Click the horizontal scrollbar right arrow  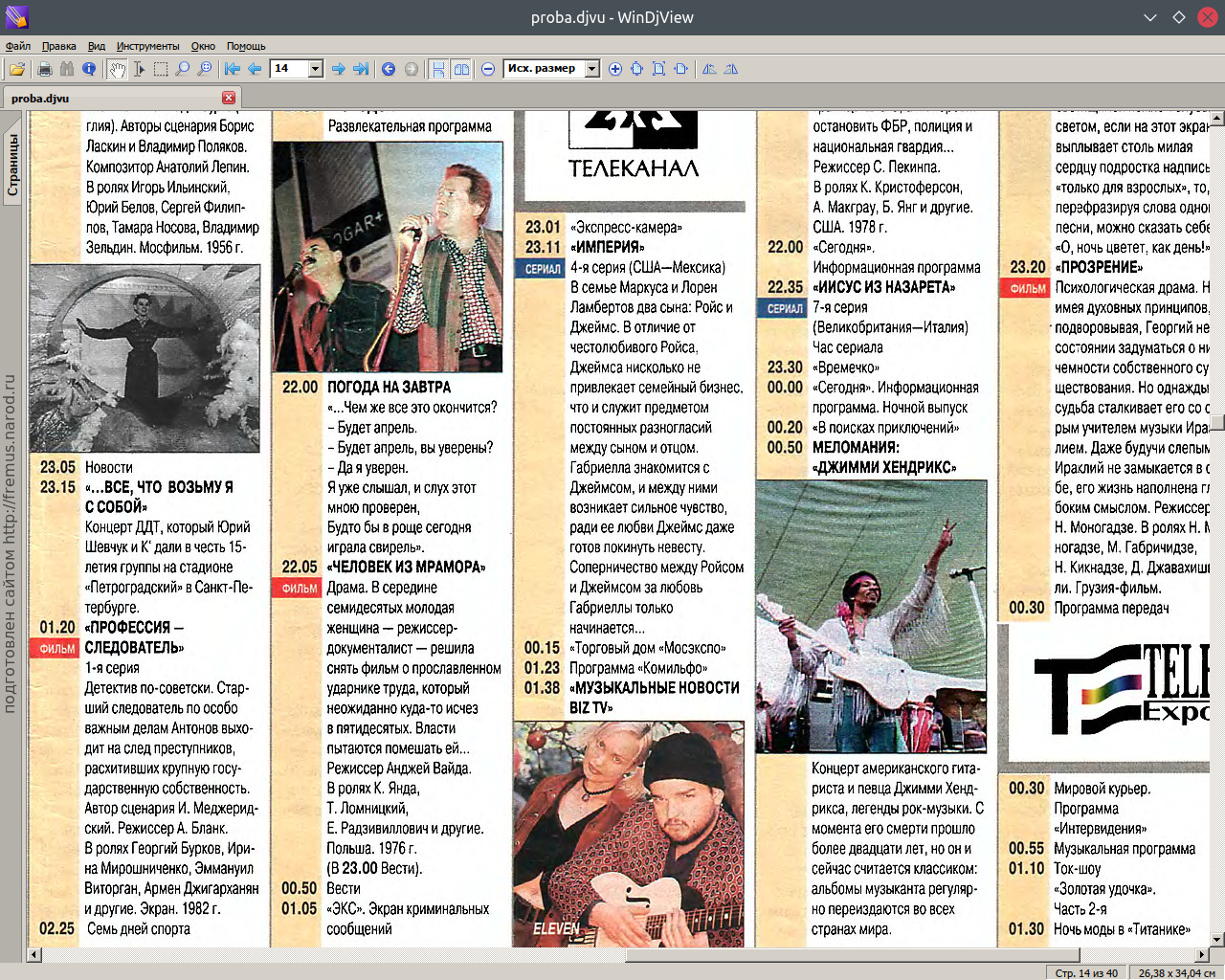point(1202,954)
